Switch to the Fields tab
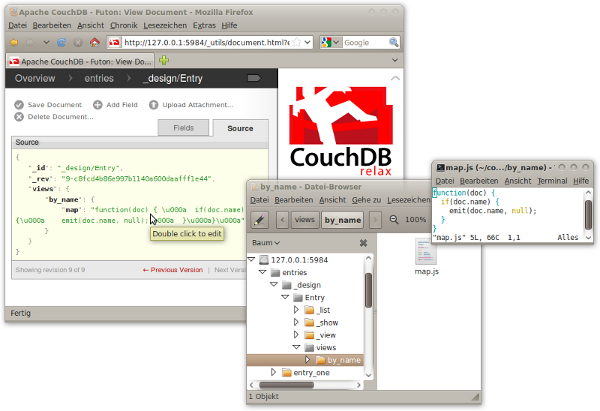Viewport: 600px width, 411px height. 183,128
